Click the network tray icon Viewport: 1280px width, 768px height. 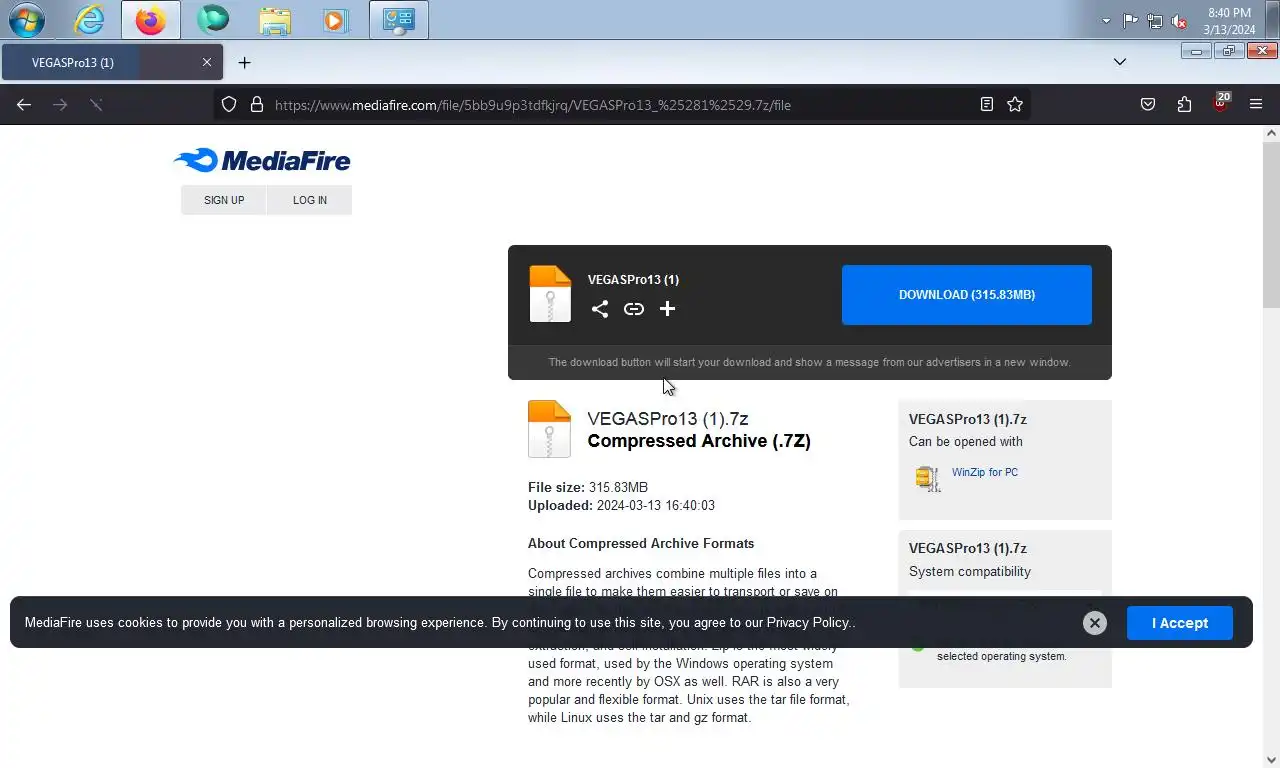click(1155, 21)
